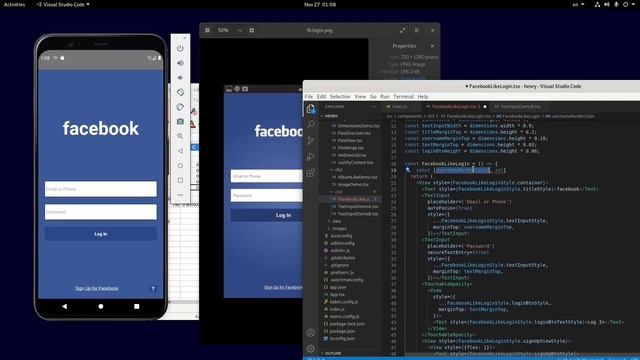Tap the Sign Up for Facebook link on phone
Screen dimensions: 640x360
point(96,289)
